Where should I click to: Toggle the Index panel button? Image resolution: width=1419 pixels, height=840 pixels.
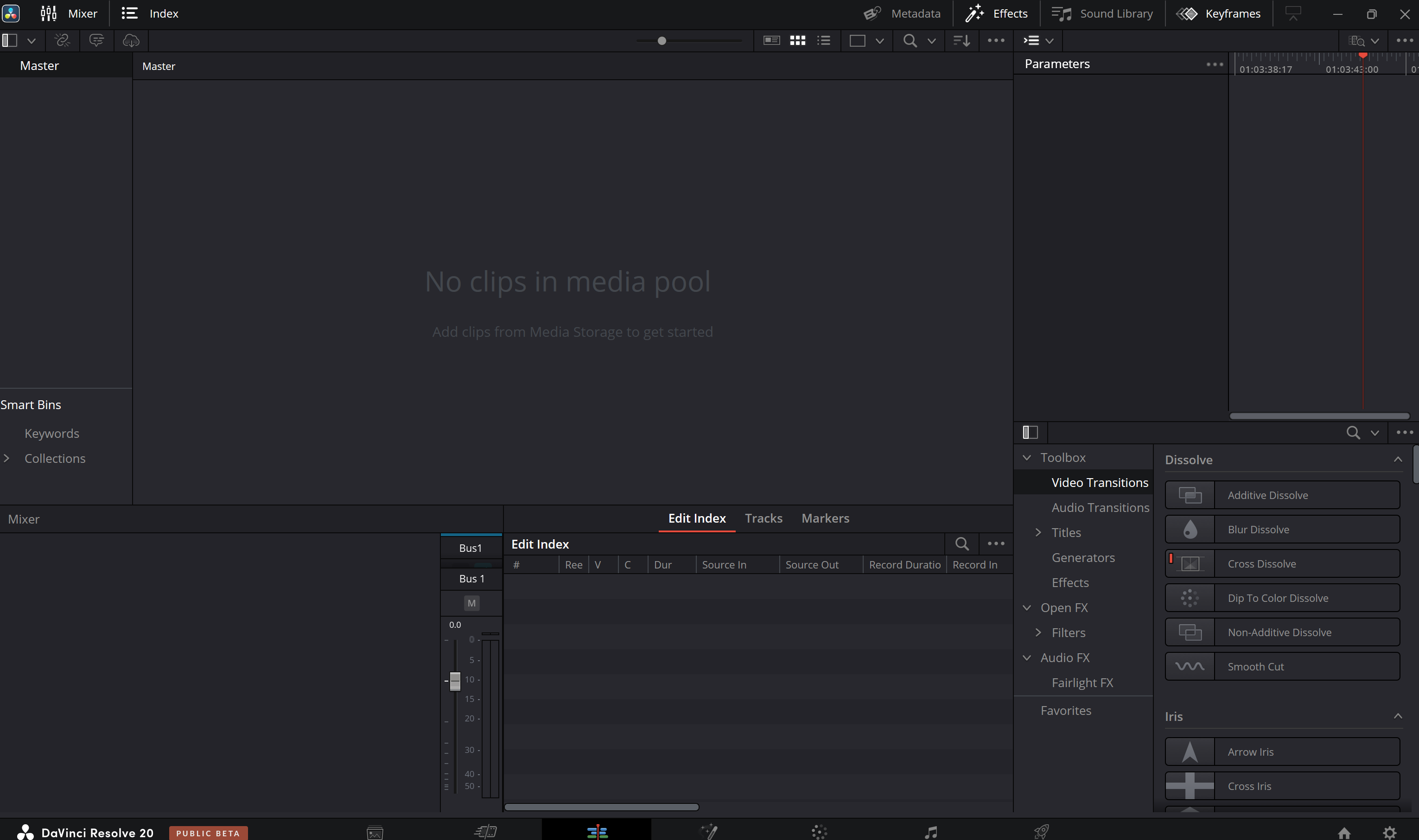click(x=150, y=13)
